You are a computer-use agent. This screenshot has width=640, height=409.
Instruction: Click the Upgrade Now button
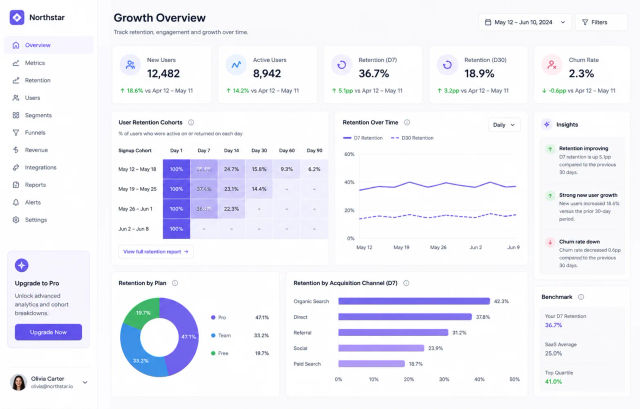48,332
